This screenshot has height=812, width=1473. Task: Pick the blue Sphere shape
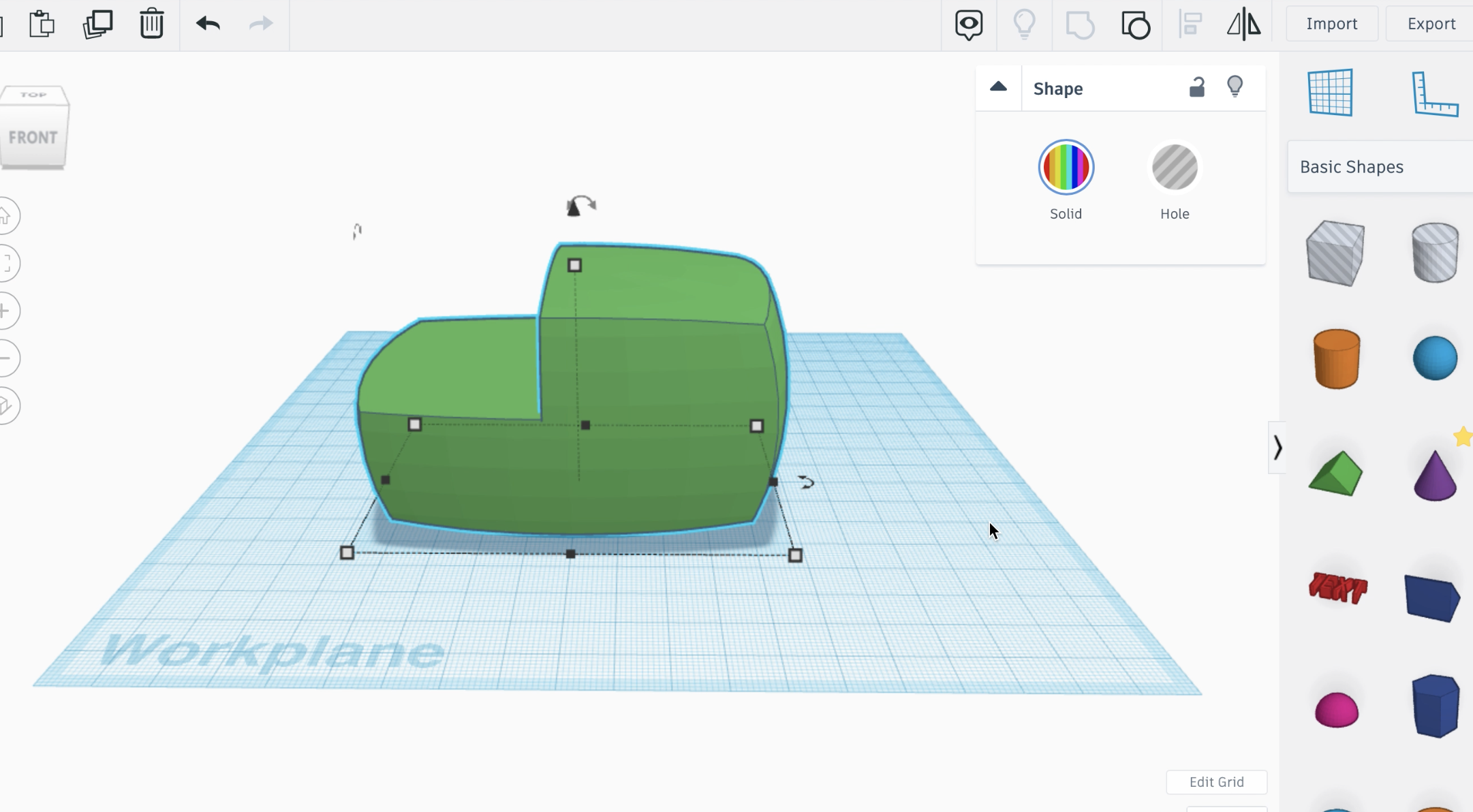(x=1435, y=358)
